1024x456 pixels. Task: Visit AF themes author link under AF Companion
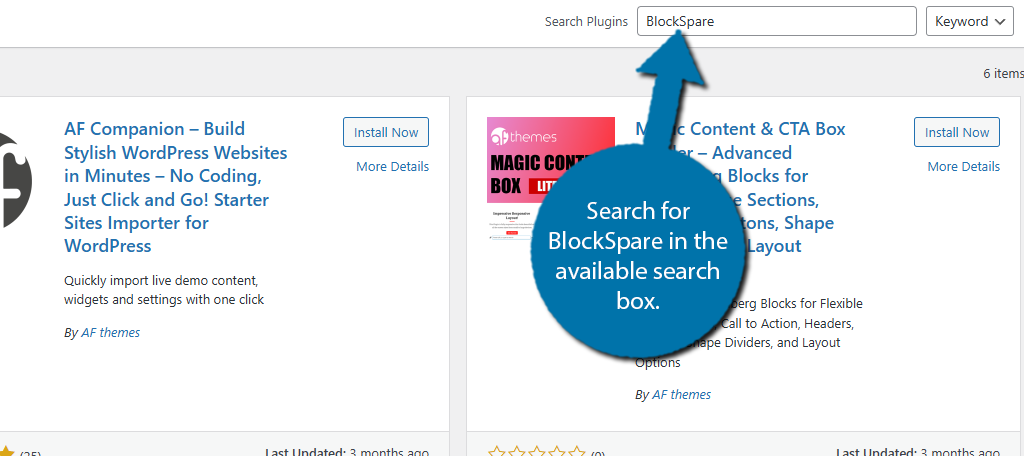pos(110,333)
